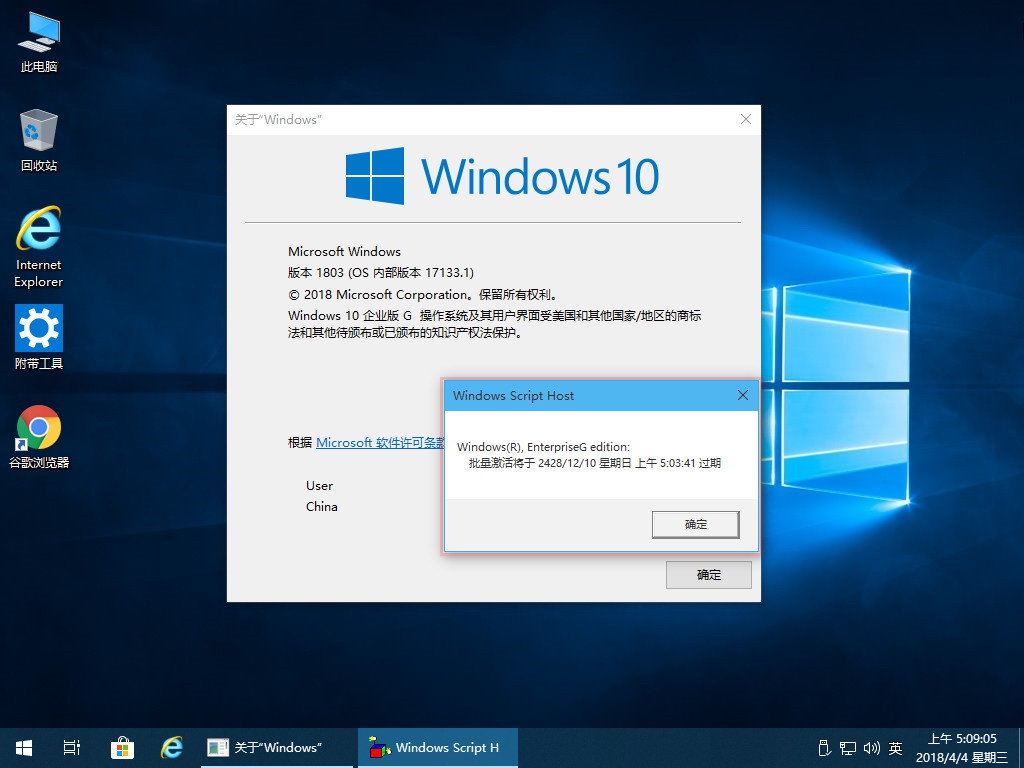Open the Microsoft 软件许可条款 link
1024x768 pixels.
tap(380, 443)
